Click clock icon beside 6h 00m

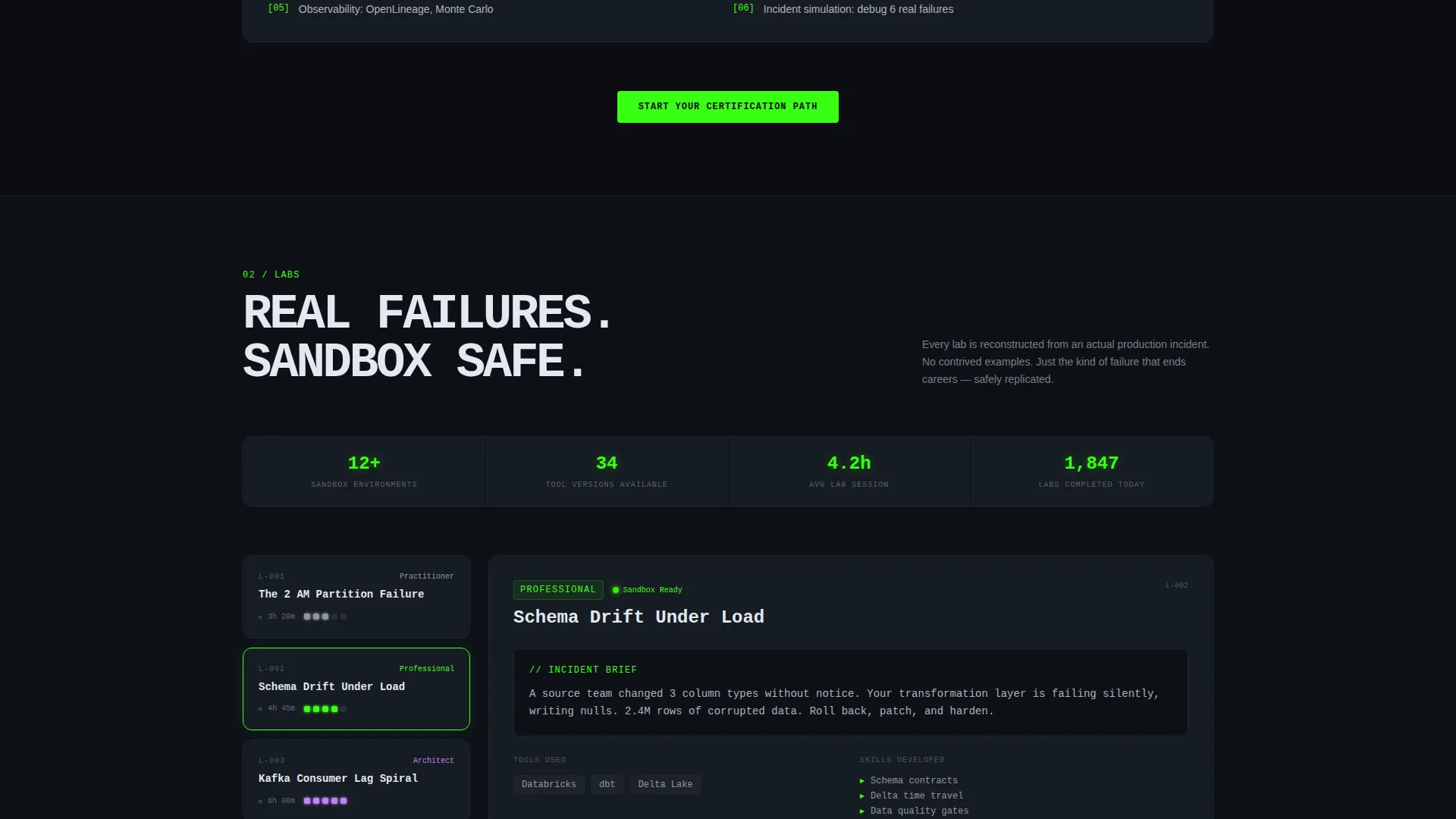260,801
